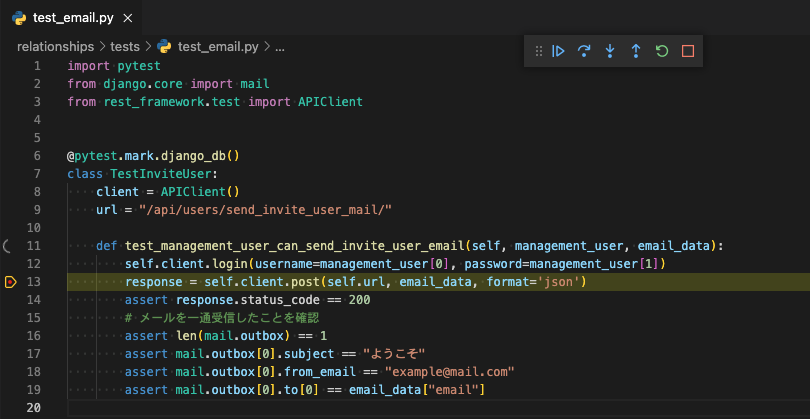Image resolution: width=810 pixels, height=419 pixels.
Task: Open the test_email.py breadcrumb item
Action: pos(217,47)
